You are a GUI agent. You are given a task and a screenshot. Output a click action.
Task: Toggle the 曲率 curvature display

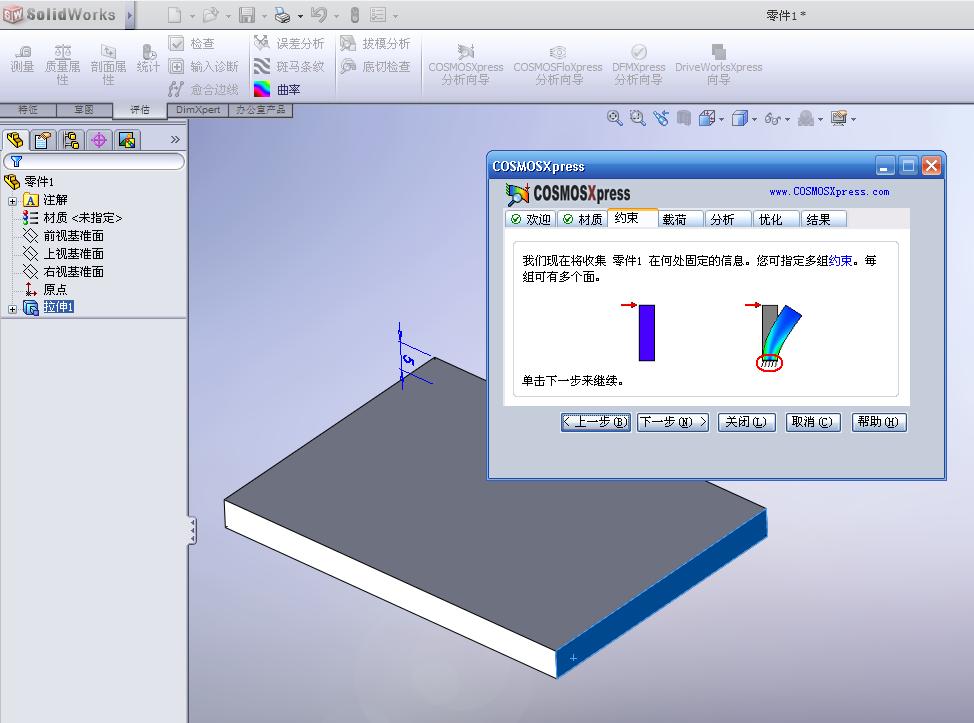tap(277, 89)
